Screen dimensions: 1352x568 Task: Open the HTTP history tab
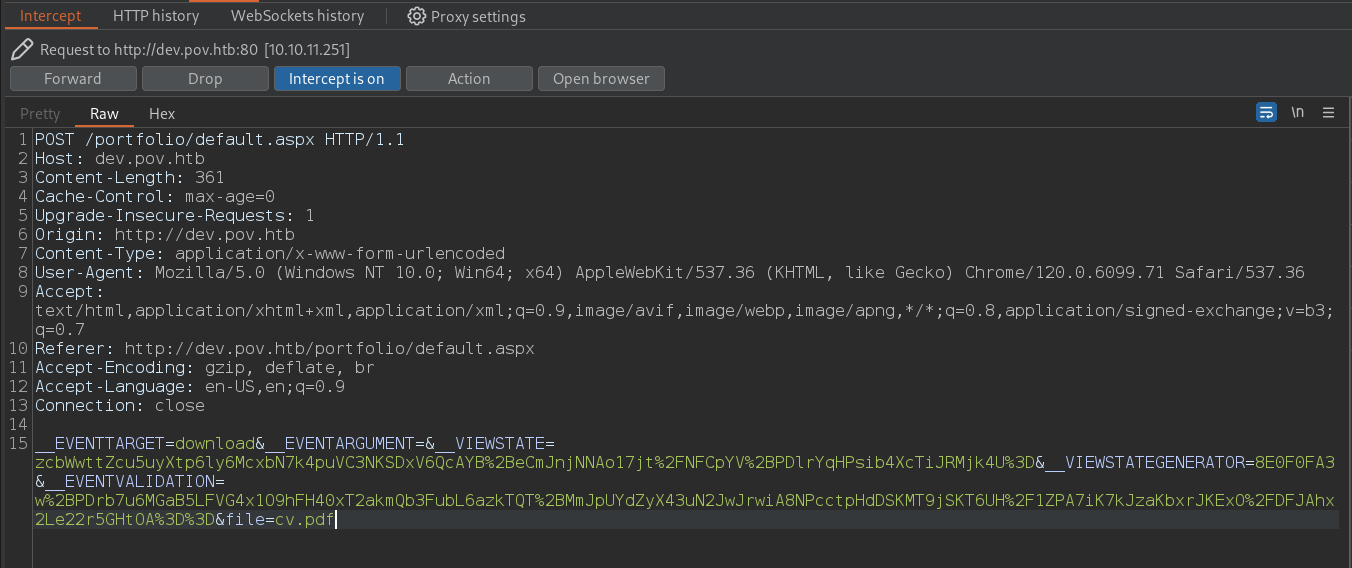tap(156, 16)
